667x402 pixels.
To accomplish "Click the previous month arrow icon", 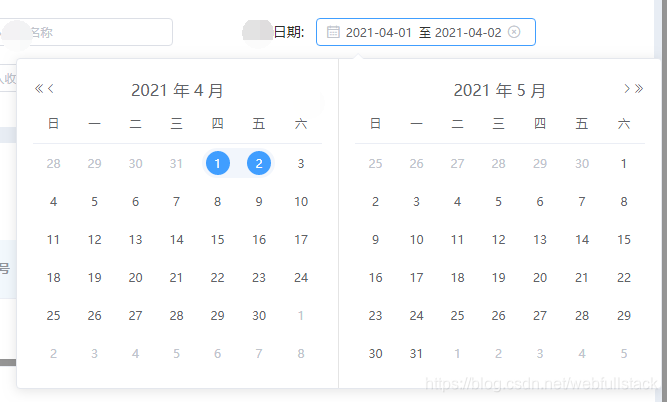I will click(x=51, y=88).
